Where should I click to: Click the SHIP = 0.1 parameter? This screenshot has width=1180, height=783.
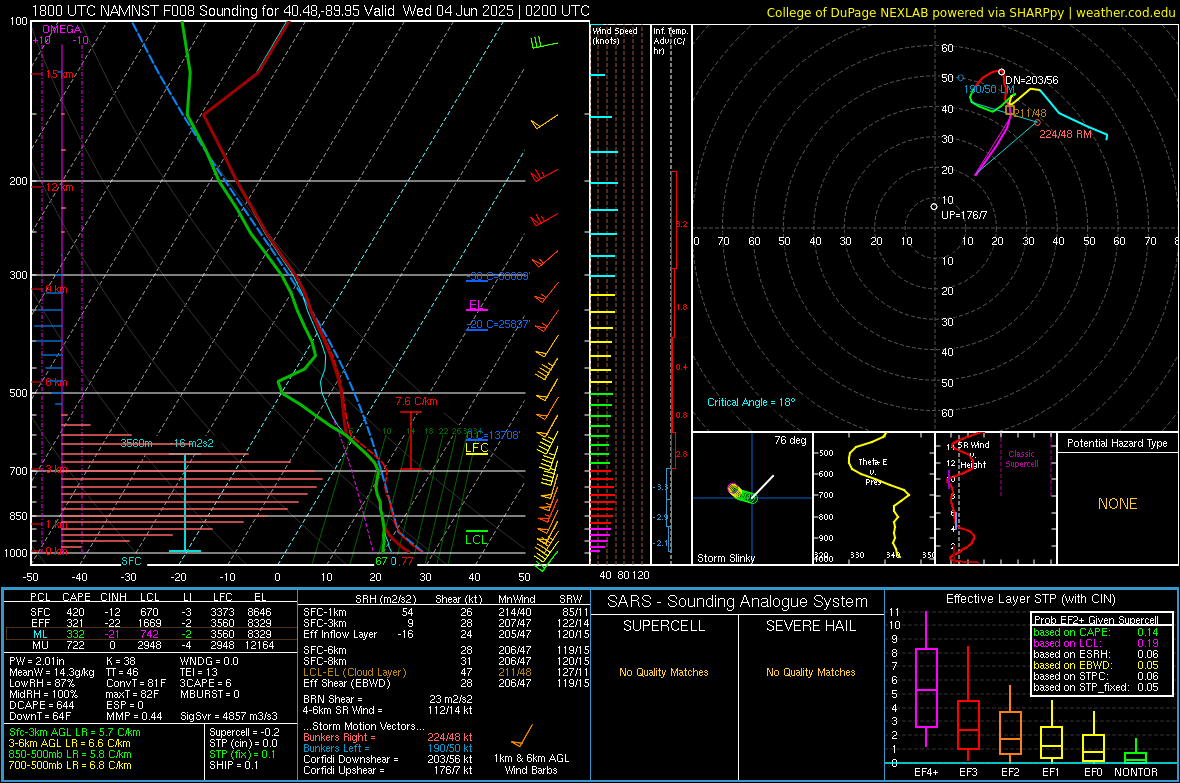tap(233, 765)
